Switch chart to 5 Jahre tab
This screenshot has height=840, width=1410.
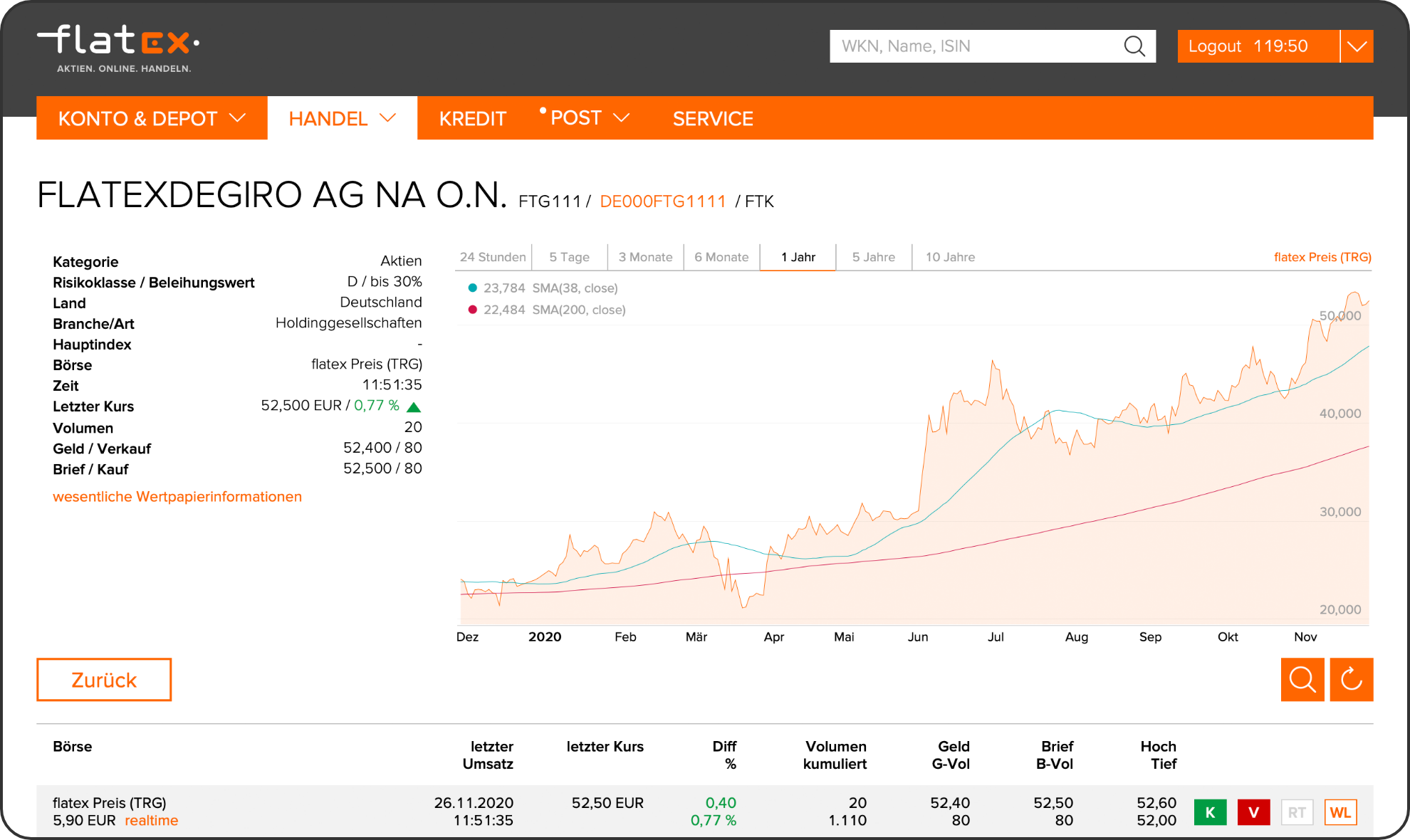pos(873,257)
